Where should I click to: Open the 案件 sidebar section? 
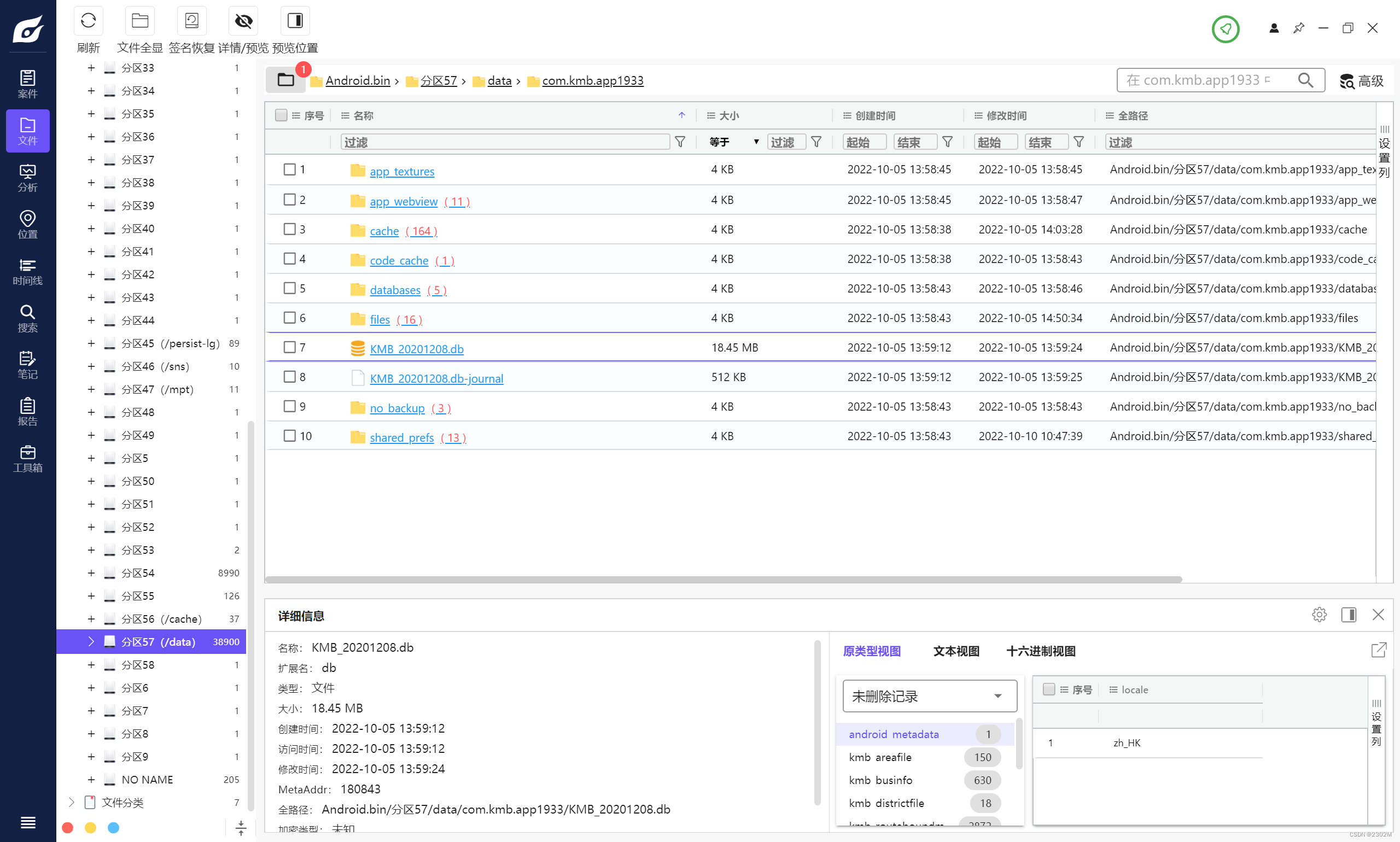[x=28, y=84]
